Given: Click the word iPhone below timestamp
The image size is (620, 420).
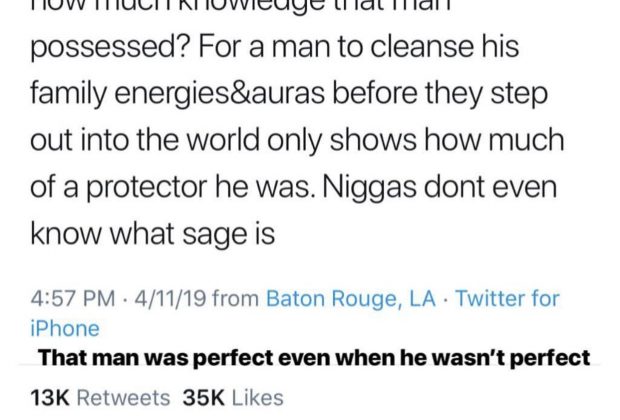Looking at the screenshot, I should pos(65,329).
